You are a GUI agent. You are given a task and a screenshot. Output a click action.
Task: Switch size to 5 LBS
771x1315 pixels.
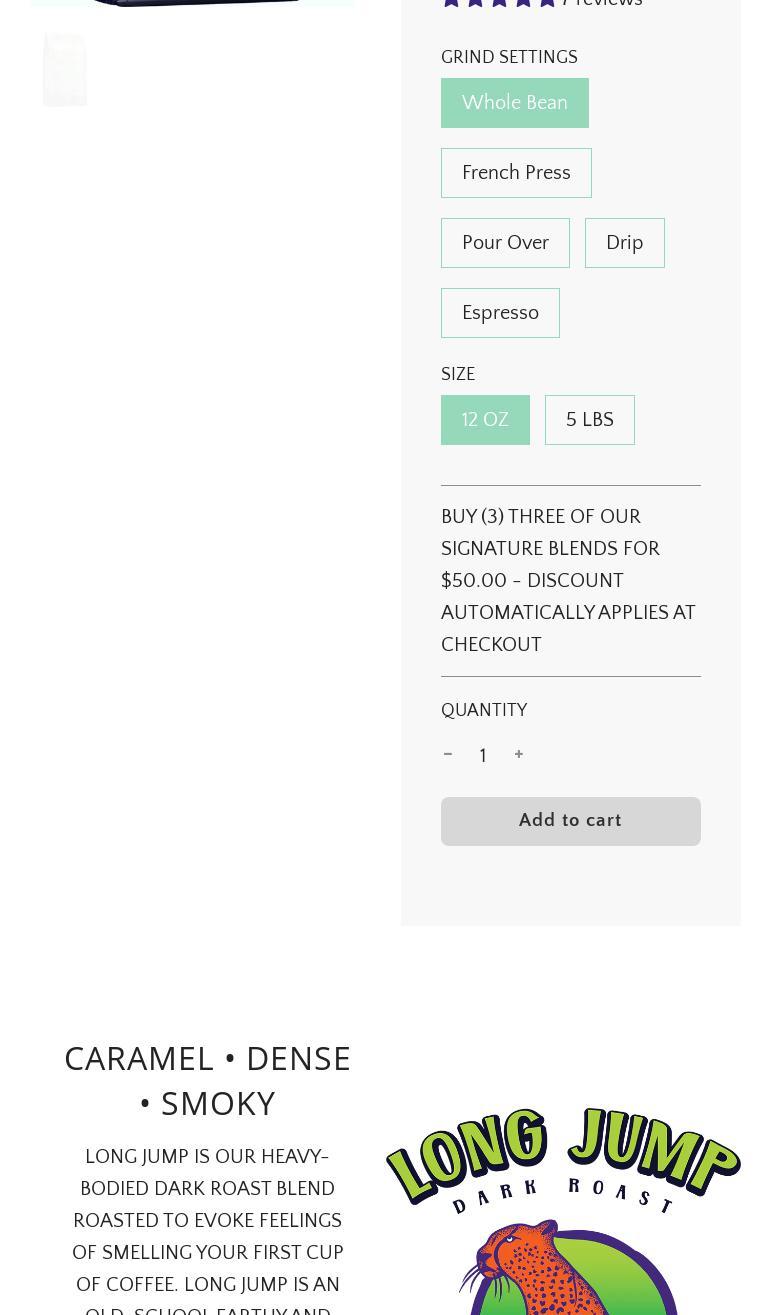(x=589, y=420)
